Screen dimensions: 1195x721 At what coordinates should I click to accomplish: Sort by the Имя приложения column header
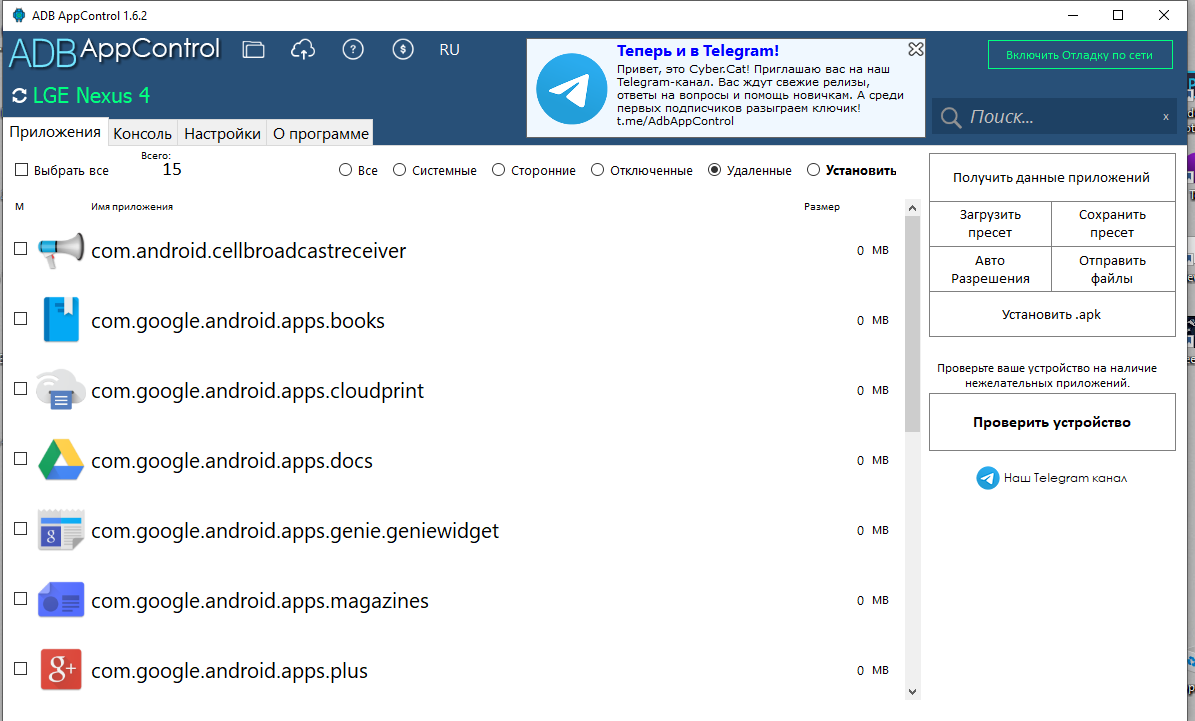click(x=132, y=207)
